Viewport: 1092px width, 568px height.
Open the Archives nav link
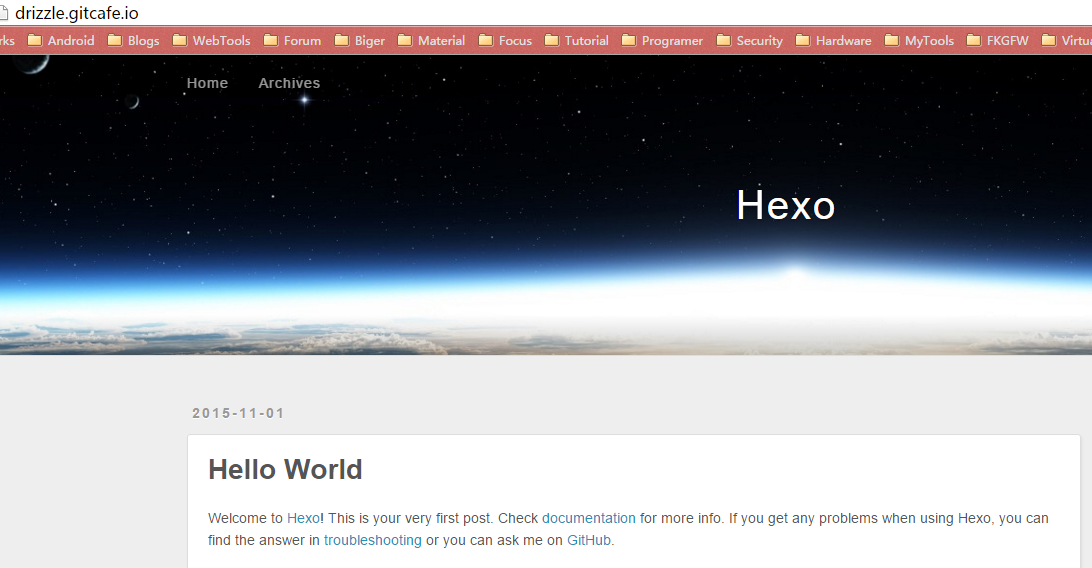pyautogui.click(x=289, y=83)
